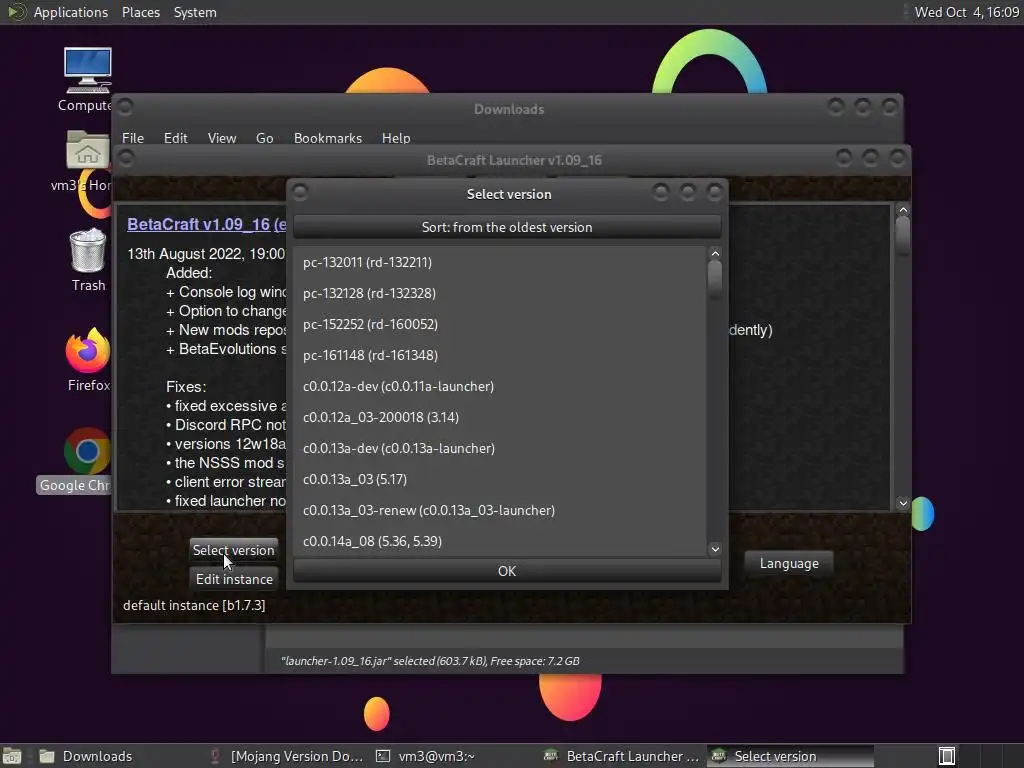This screenshot has height=768, width=1024.
Task: Select version pc-132128 (rd-132328)
Action: point(500,293)
